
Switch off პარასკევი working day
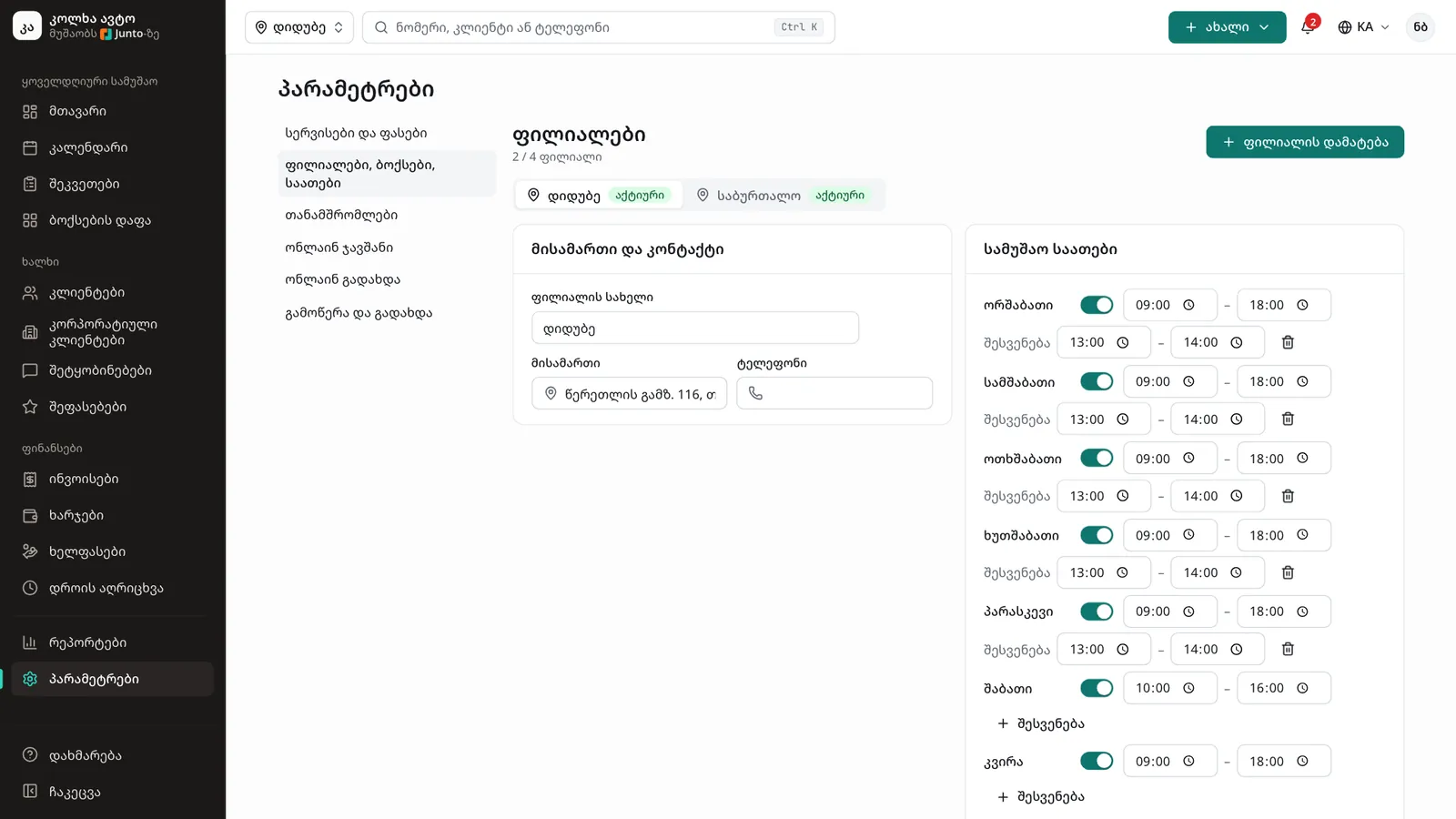[x=1097, y=612]
